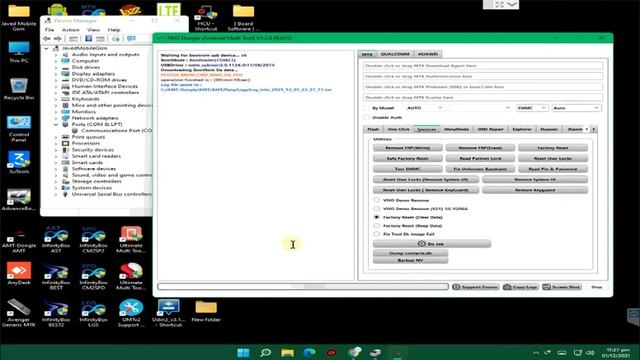The image size is (640, 360).
Task: Select Factory Reset (Clear Data) option
Action: [x=376, y=217]
